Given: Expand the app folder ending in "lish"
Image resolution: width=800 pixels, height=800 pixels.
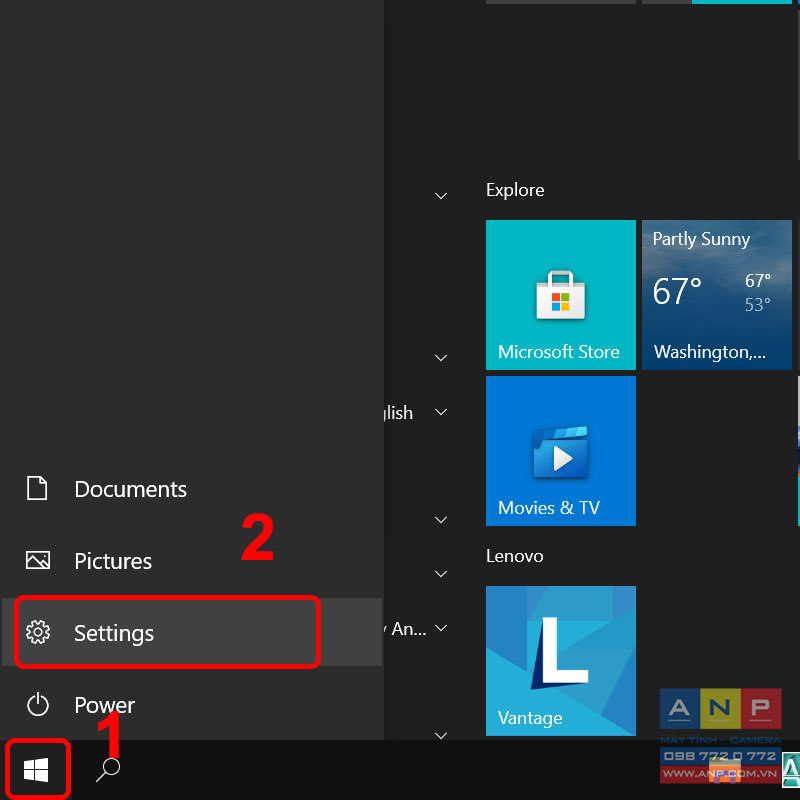Looking at the screenshot, I should 441,412.
